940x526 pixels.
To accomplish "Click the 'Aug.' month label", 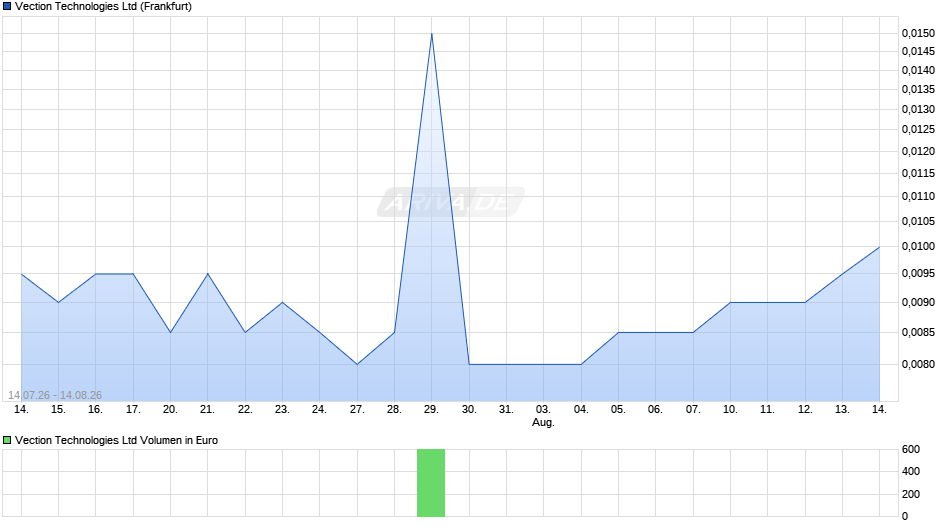I will (543, 422).
